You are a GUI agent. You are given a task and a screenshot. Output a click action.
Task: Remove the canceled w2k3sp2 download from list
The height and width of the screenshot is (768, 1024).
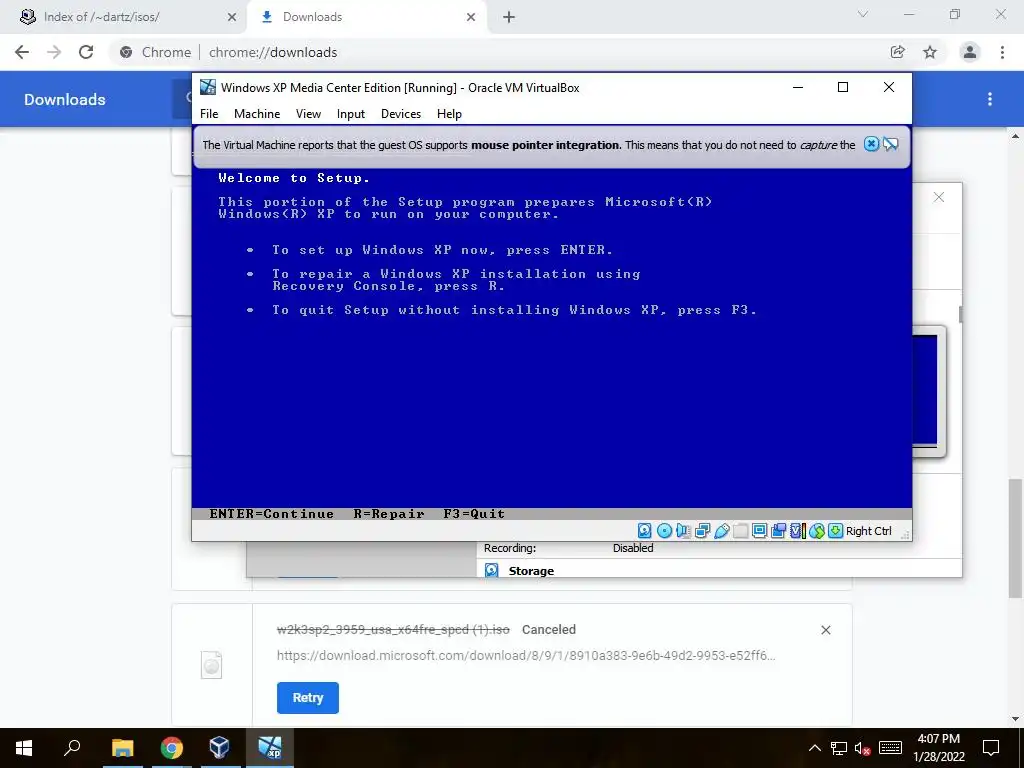(825, 630)
